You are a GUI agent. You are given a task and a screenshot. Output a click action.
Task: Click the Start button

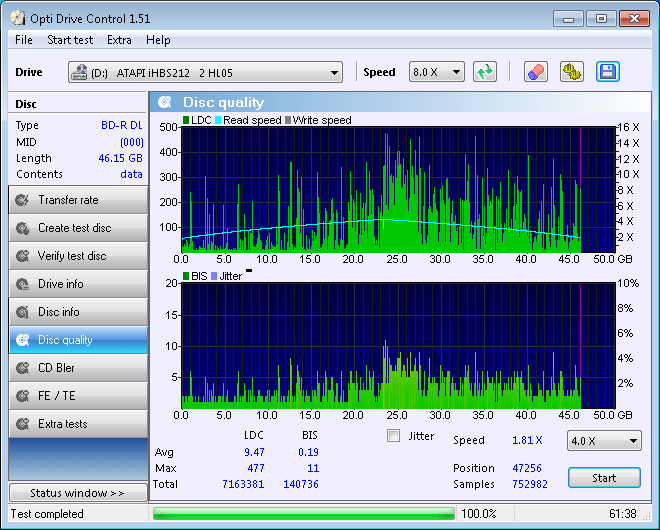[604, 478]
